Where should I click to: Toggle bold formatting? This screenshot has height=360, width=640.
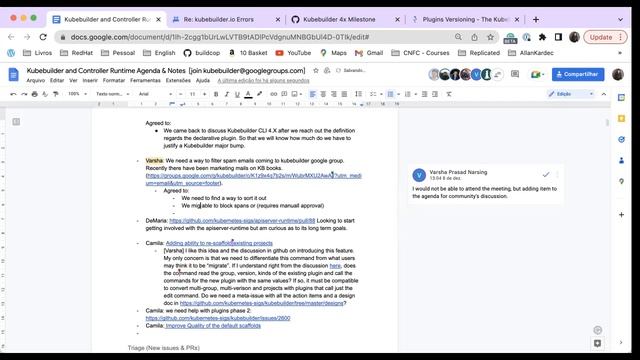coord(216,94)
